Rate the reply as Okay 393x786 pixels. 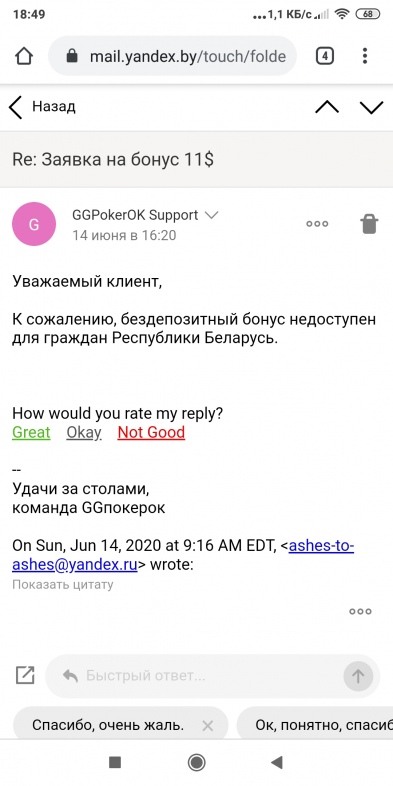pos(84,432)
